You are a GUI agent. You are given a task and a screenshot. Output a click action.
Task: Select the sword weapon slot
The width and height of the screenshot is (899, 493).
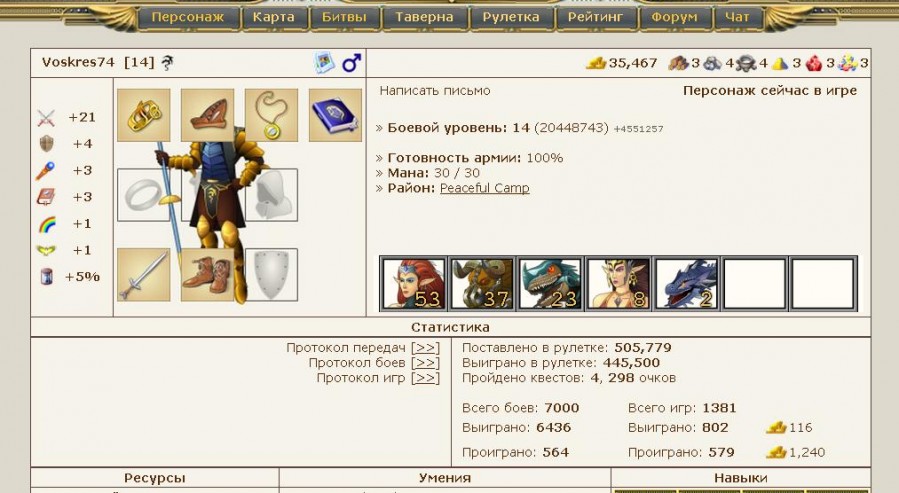pyautogui.click(x=143, y=275)
